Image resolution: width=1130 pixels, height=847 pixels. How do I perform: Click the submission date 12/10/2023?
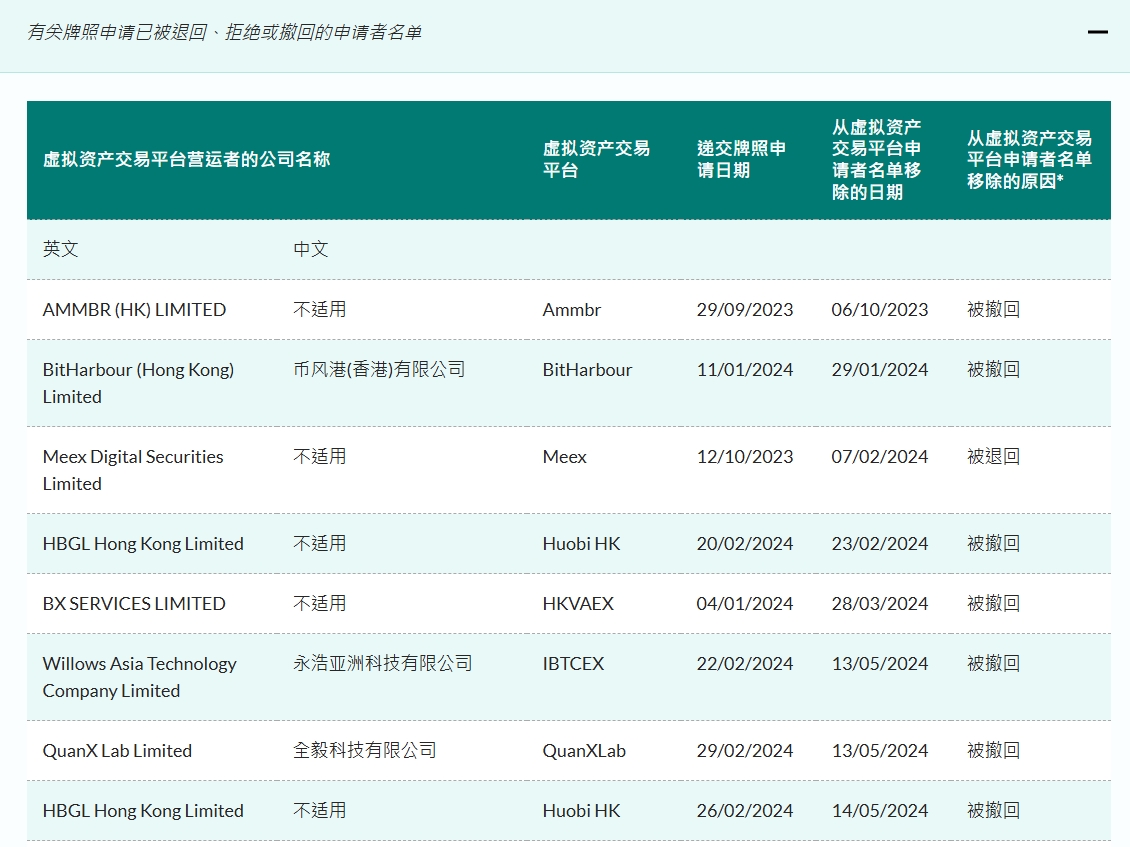pyautogui.click(x=744, y=456)
